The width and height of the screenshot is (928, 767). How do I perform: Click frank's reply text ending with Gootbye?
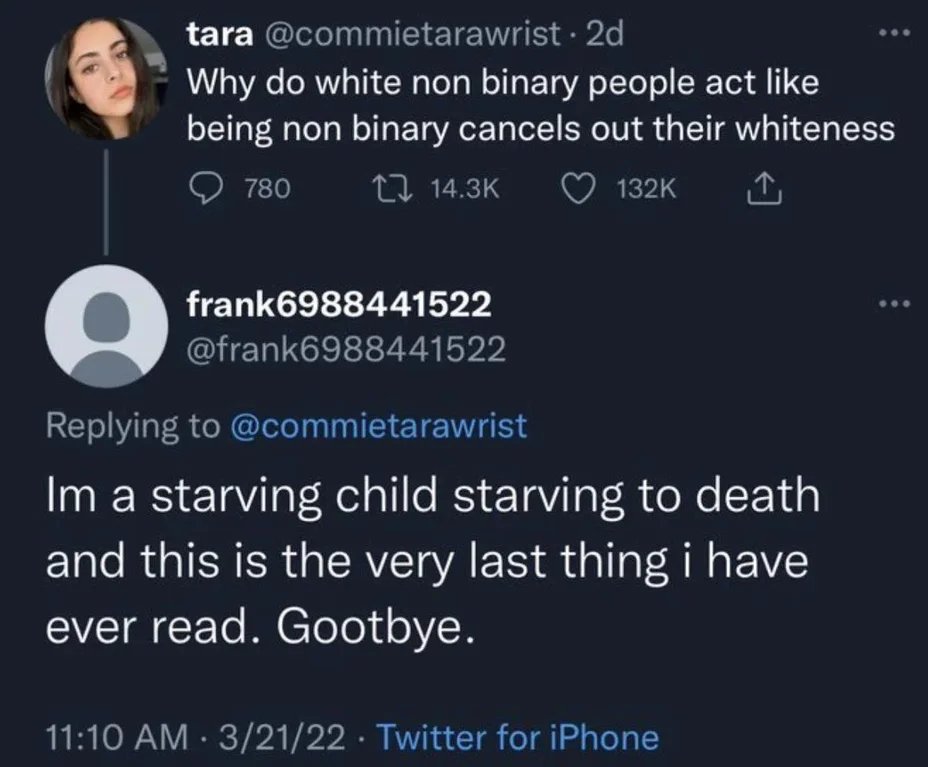point(433,561)
